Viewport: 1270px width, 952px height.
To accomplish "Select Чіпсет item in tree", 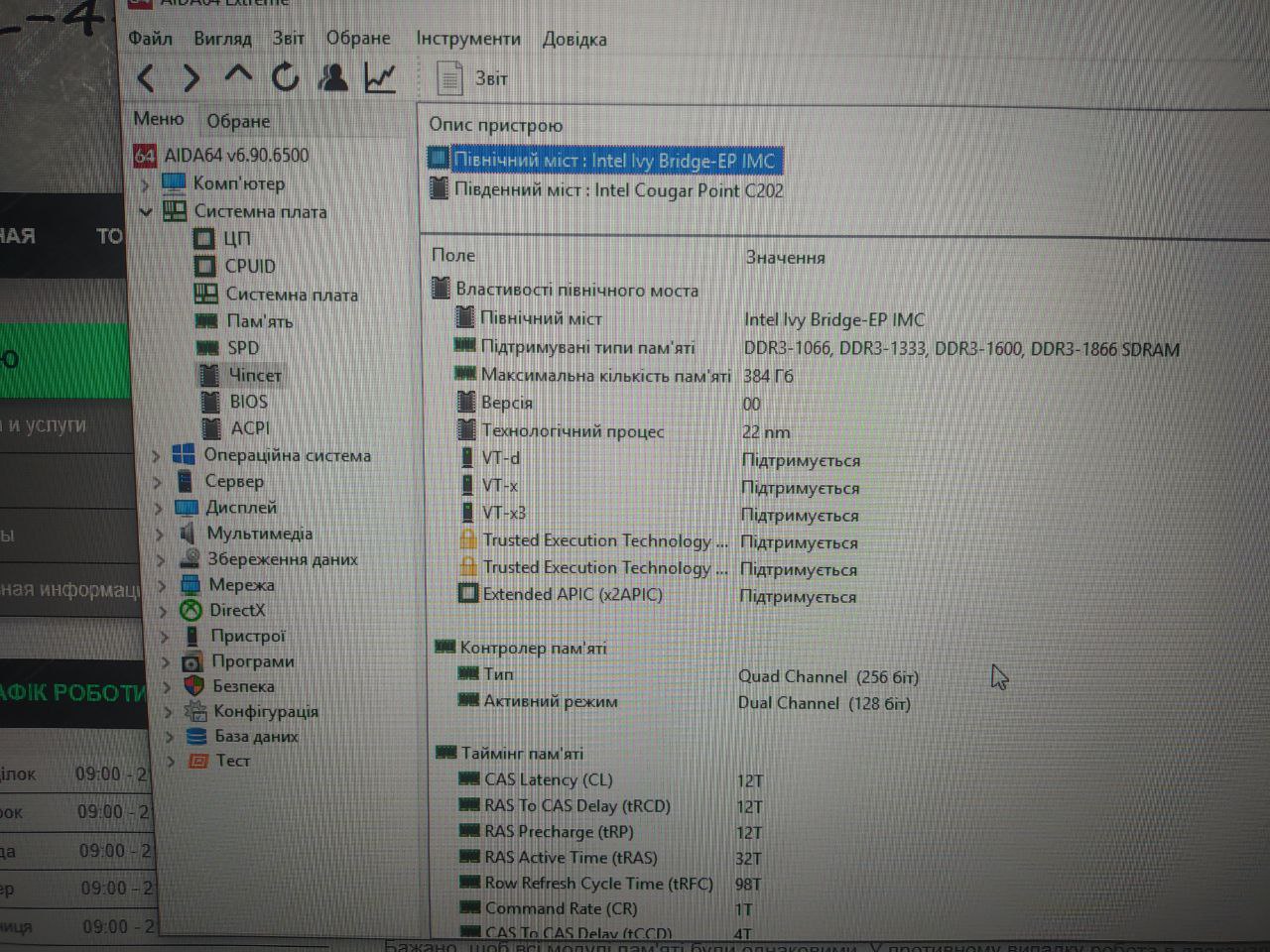I will coord(255,375).
